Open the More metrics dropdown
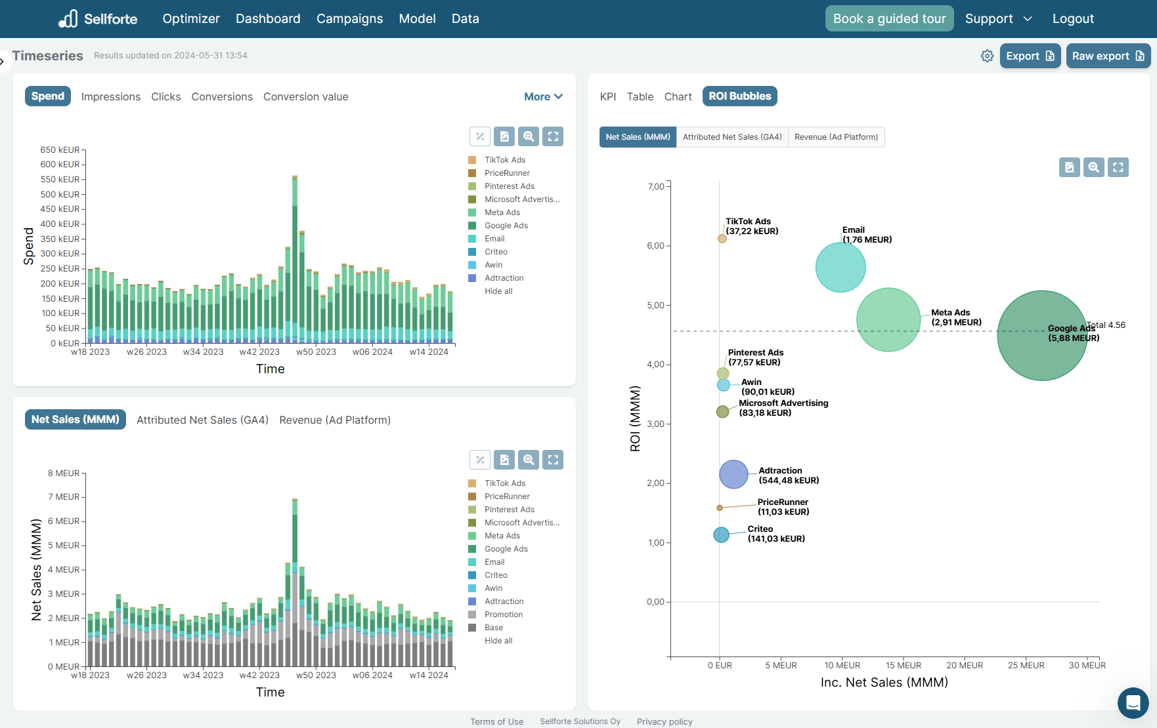The height and width of the screenshot is (728, 1157). pos(542,96)
